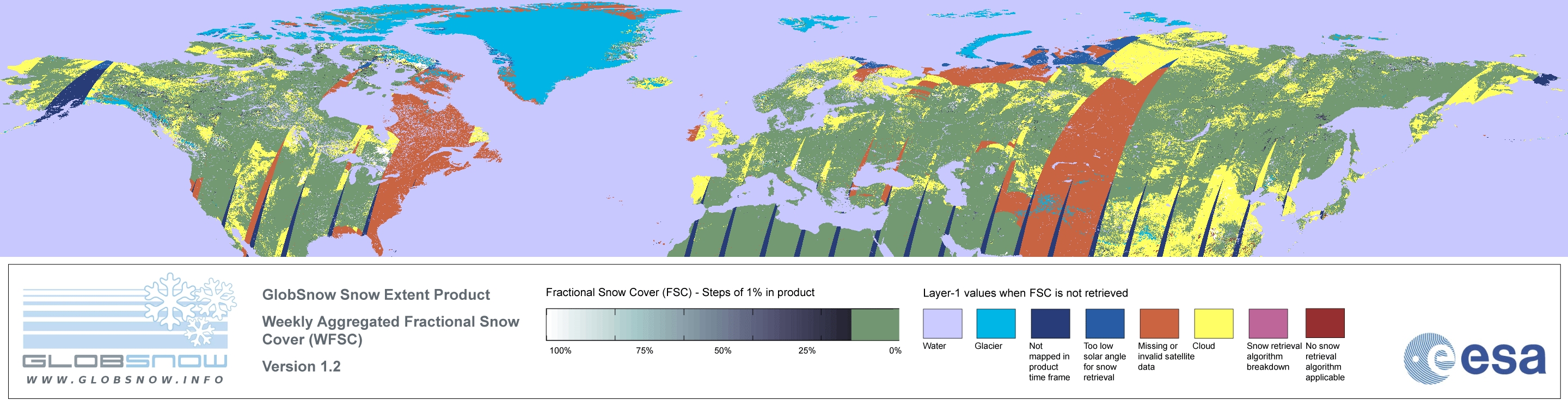Click the 100% scale label
Viewport: 1568px width, 406px height.
[561, 350]
